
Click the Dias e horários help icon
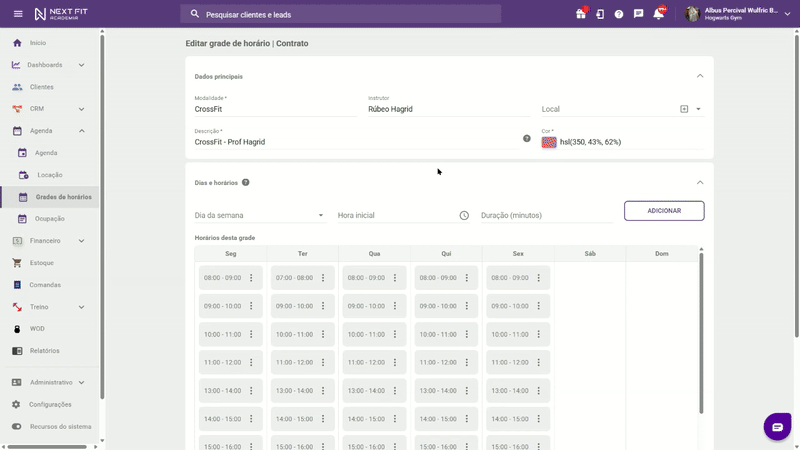(x=245, y=182)
